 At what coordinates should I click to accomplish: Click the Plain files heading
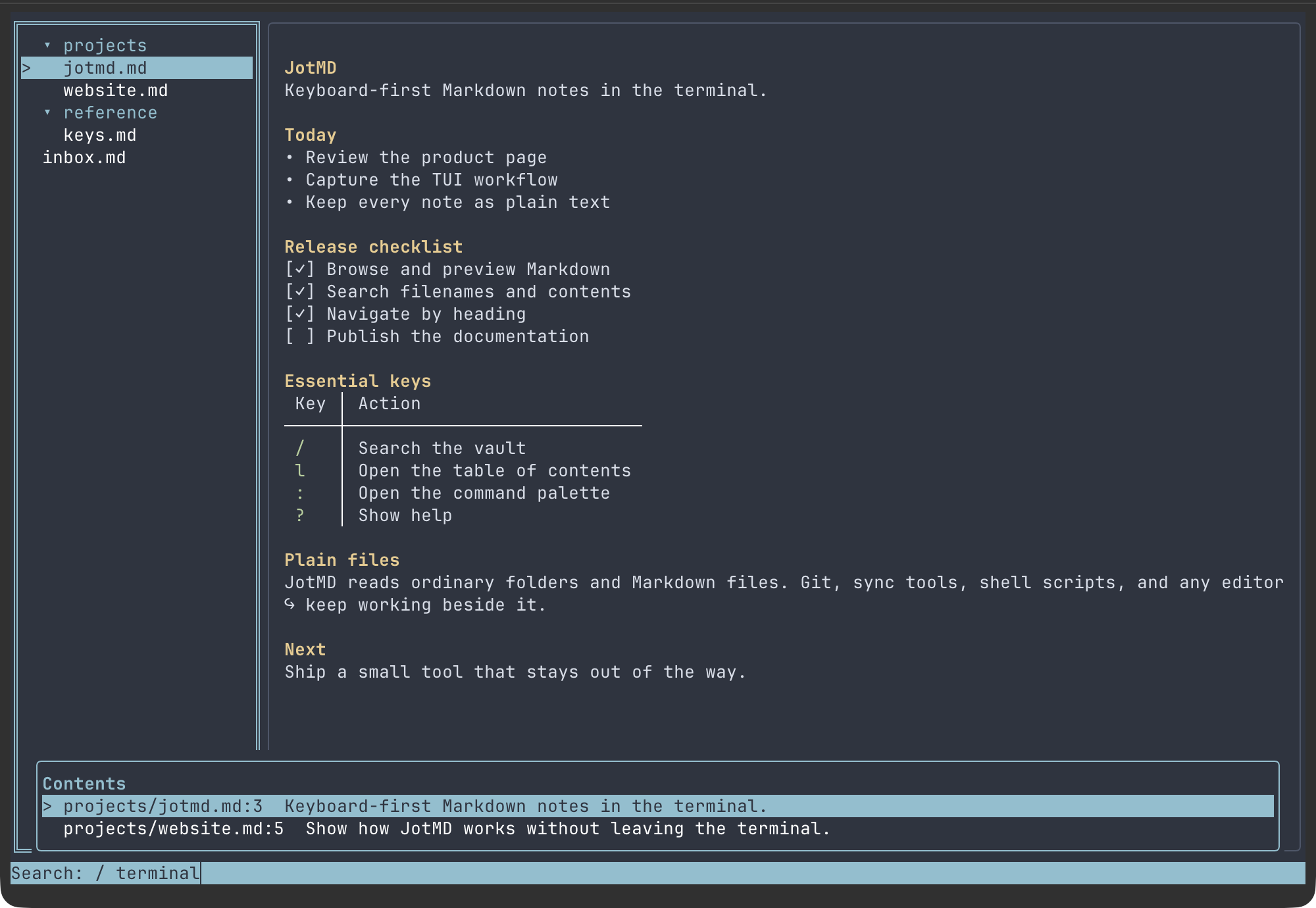tap(342, 560)
